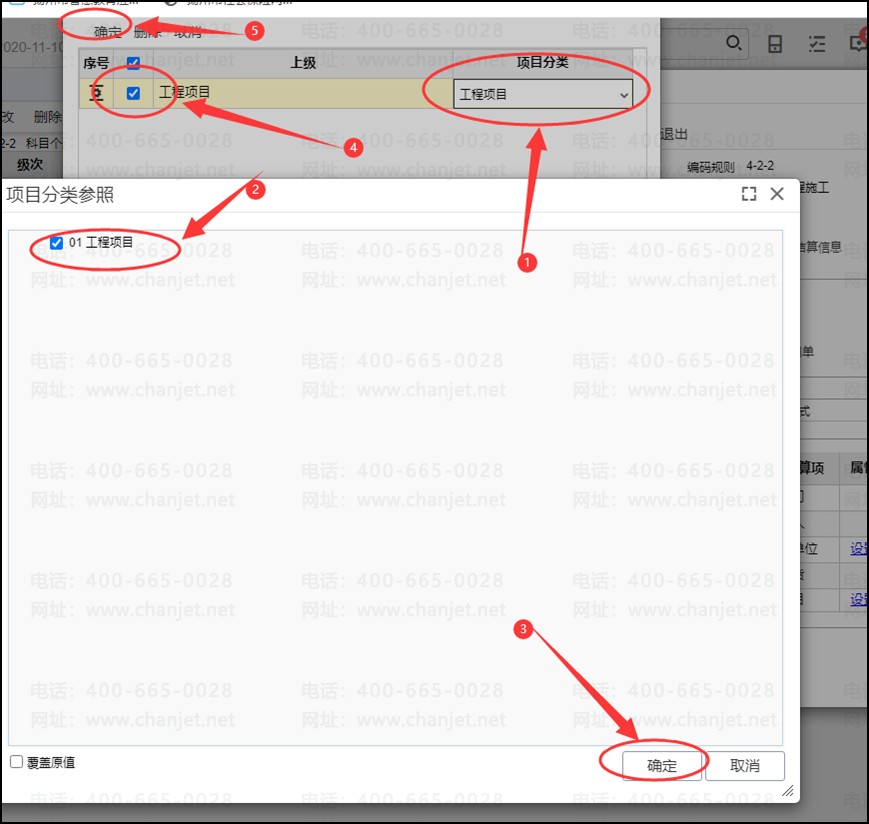Click the 退出 button behind the dialog
869x824 pixels.
[x=674, y=134]
